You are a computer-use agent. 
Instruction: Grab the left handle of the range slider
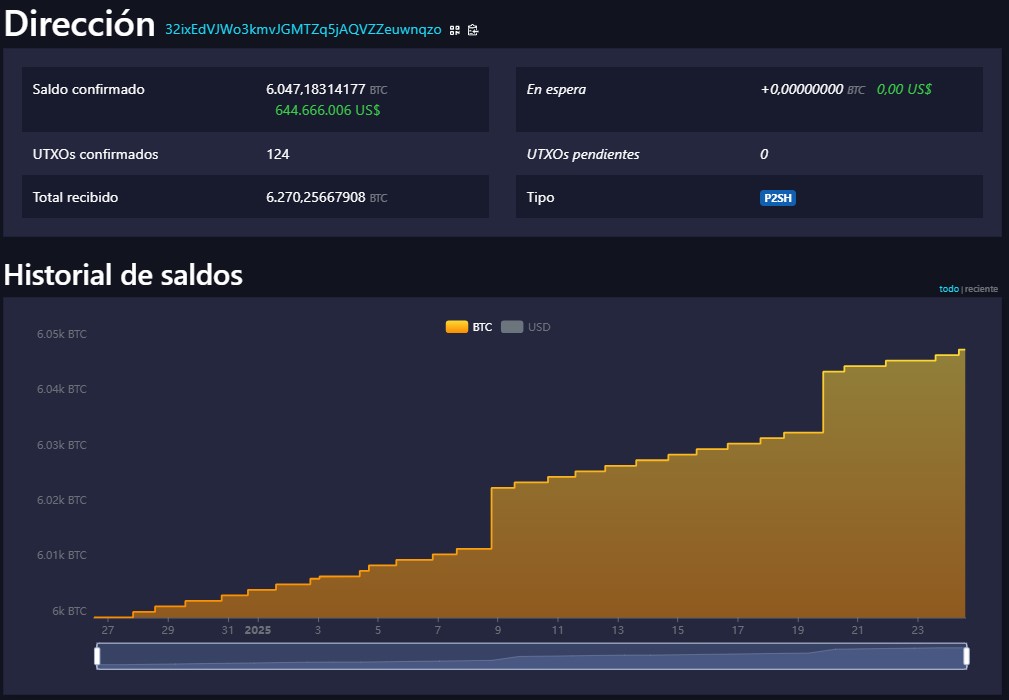point(98,656)
